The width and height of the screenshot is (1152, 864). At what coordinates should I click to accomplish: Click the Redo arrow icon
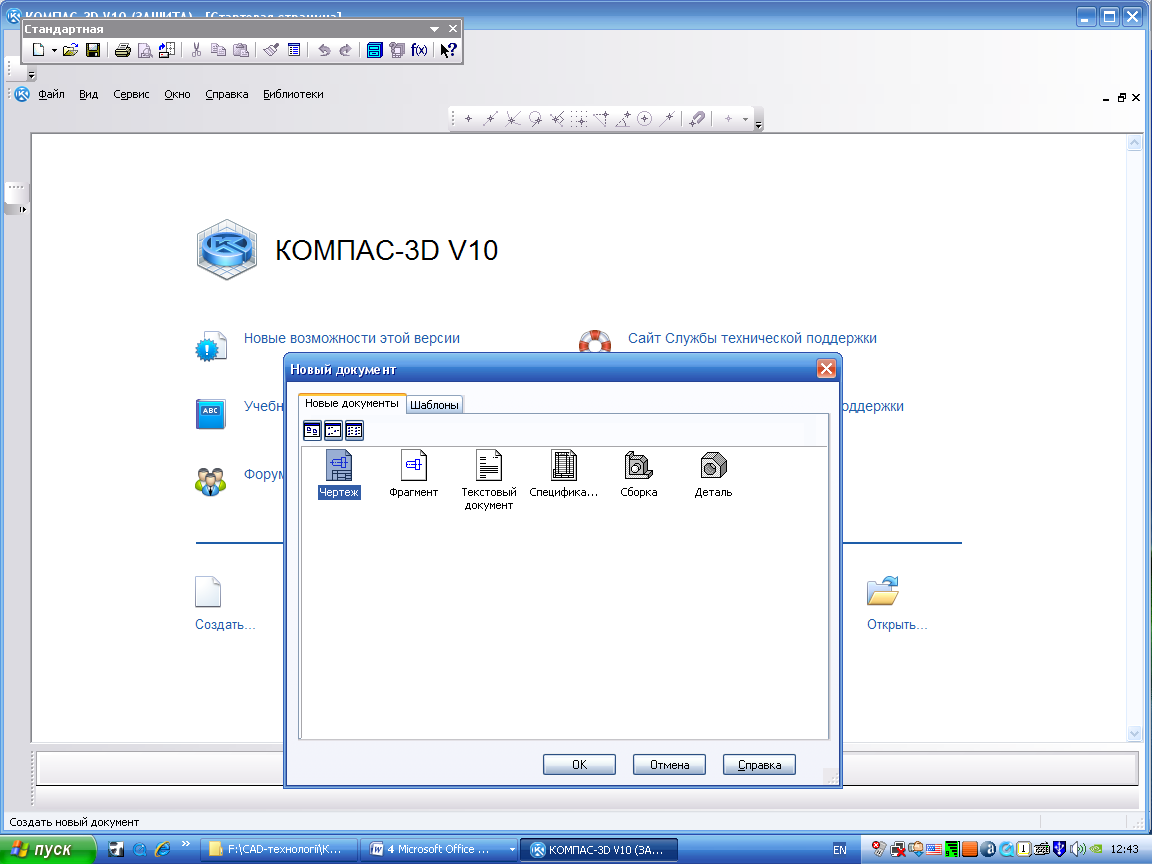point(345,50)
